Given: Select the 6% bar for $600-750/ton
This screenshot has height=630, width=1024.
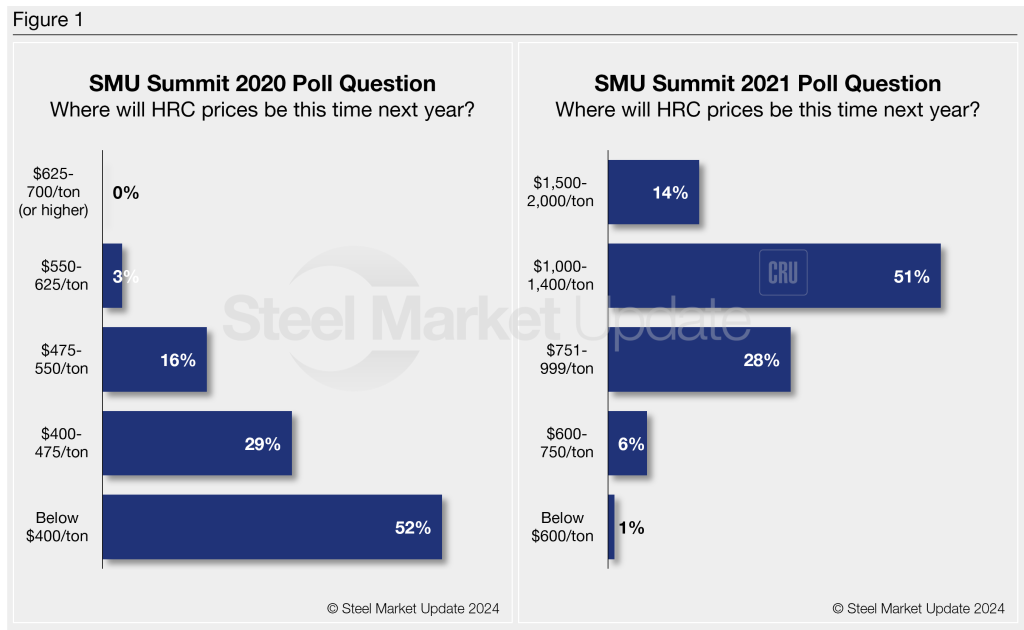Looking at the screenshot, I should (x=627, y=443).
